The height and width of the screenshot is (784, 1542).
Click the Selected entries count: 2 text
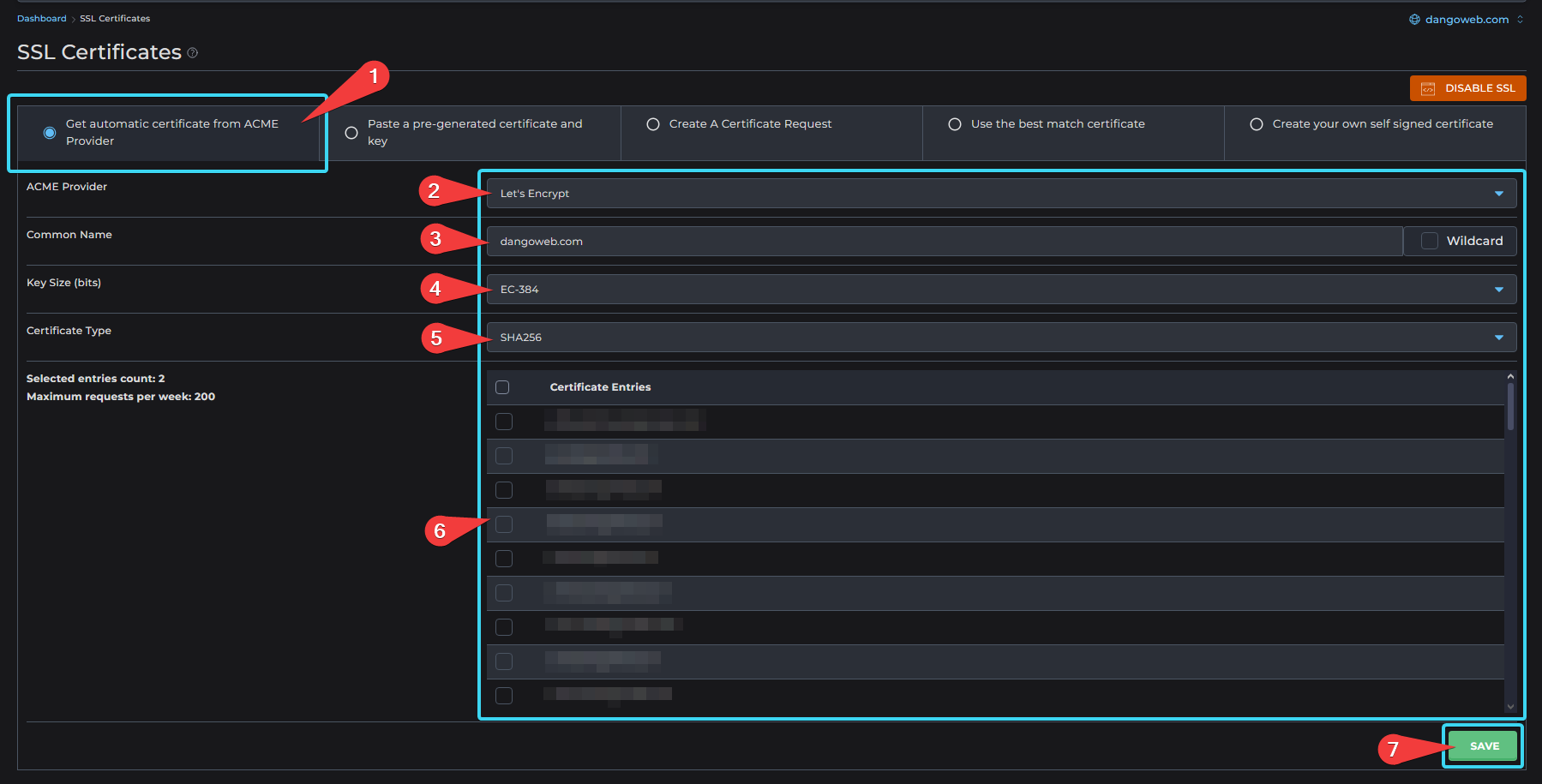(95, 379)
